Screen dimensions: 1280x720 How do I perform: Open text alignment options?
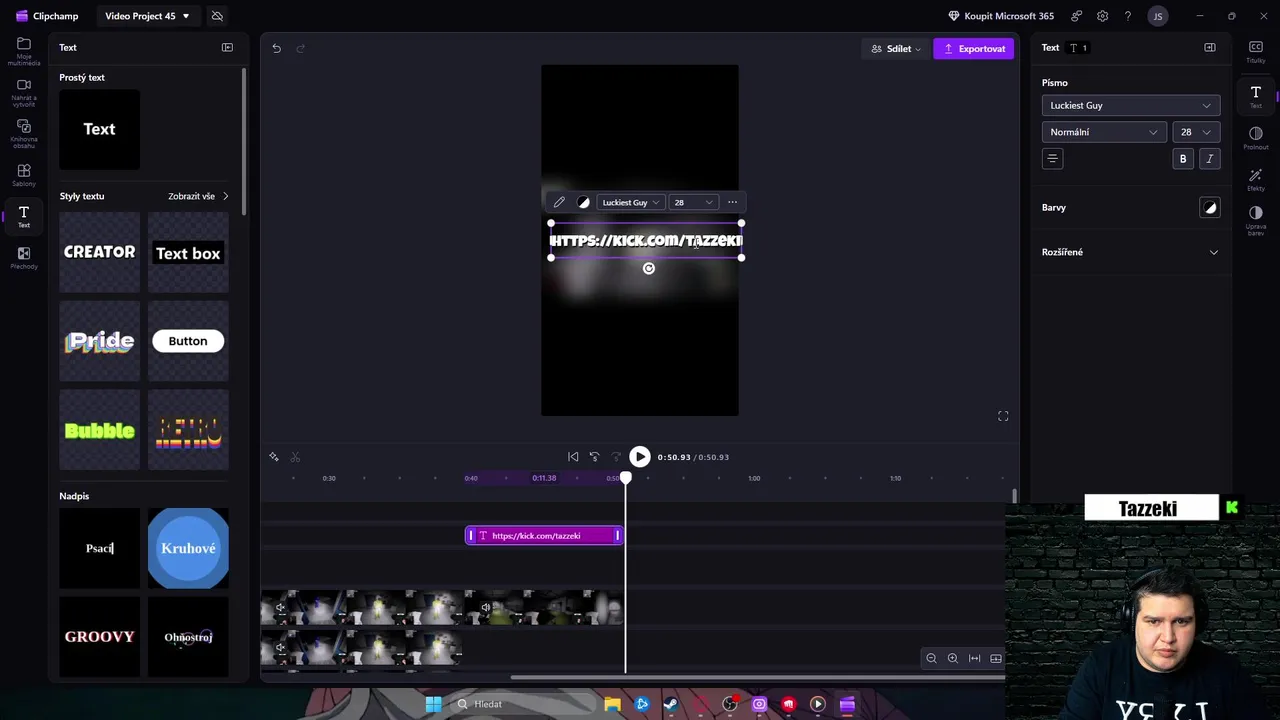[x=1052, y=159]
